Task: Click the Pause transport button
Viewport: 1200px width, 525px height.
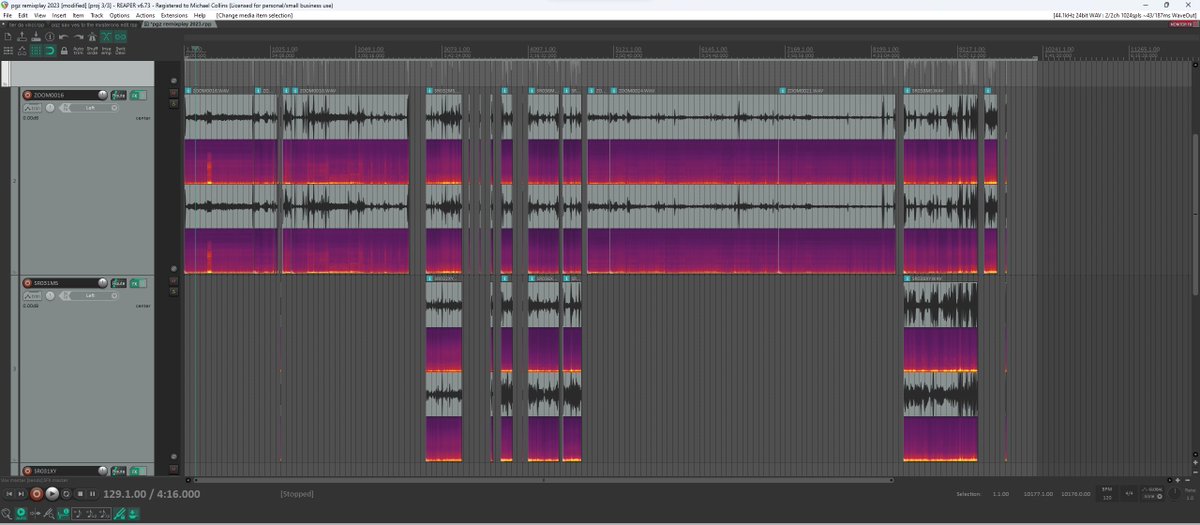Action: point(93,494)
